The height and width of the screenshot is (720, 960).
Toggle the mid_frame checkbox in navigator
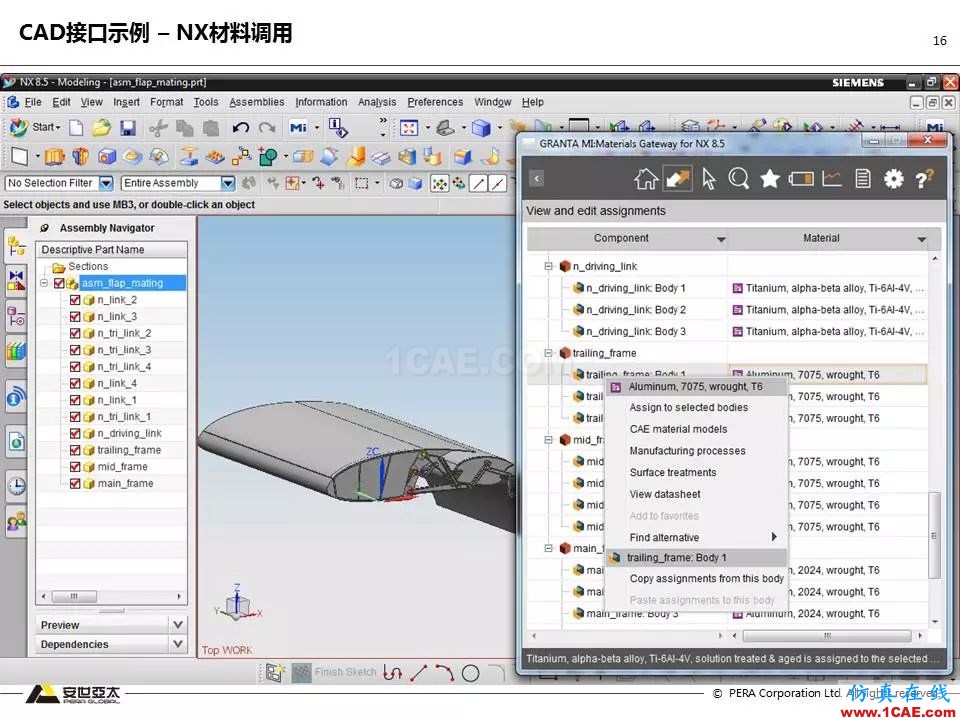pos(75,467)
